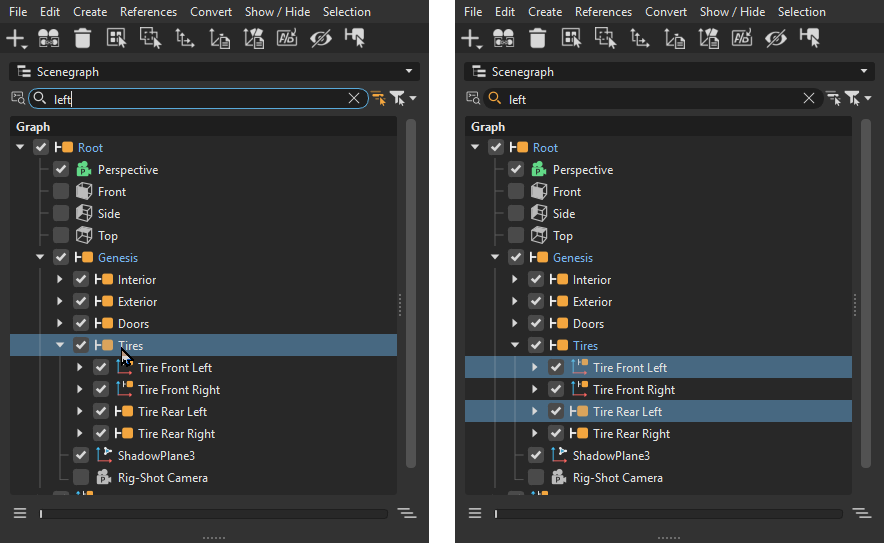Clear the left panel search with the X button
This screenshot has width=884, height=543.
(353, 99)
